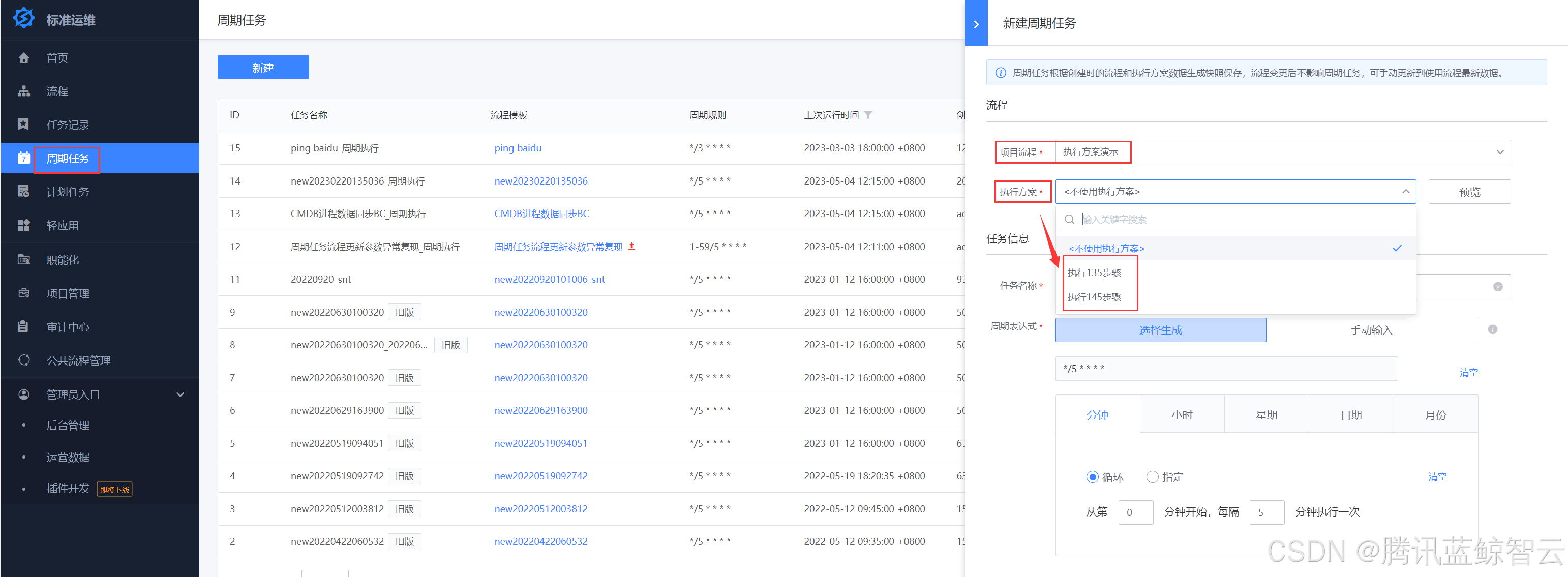Screen dimensions: 1568x577
Task: Click the info icon next to 手动输入
Action: 1493,330
